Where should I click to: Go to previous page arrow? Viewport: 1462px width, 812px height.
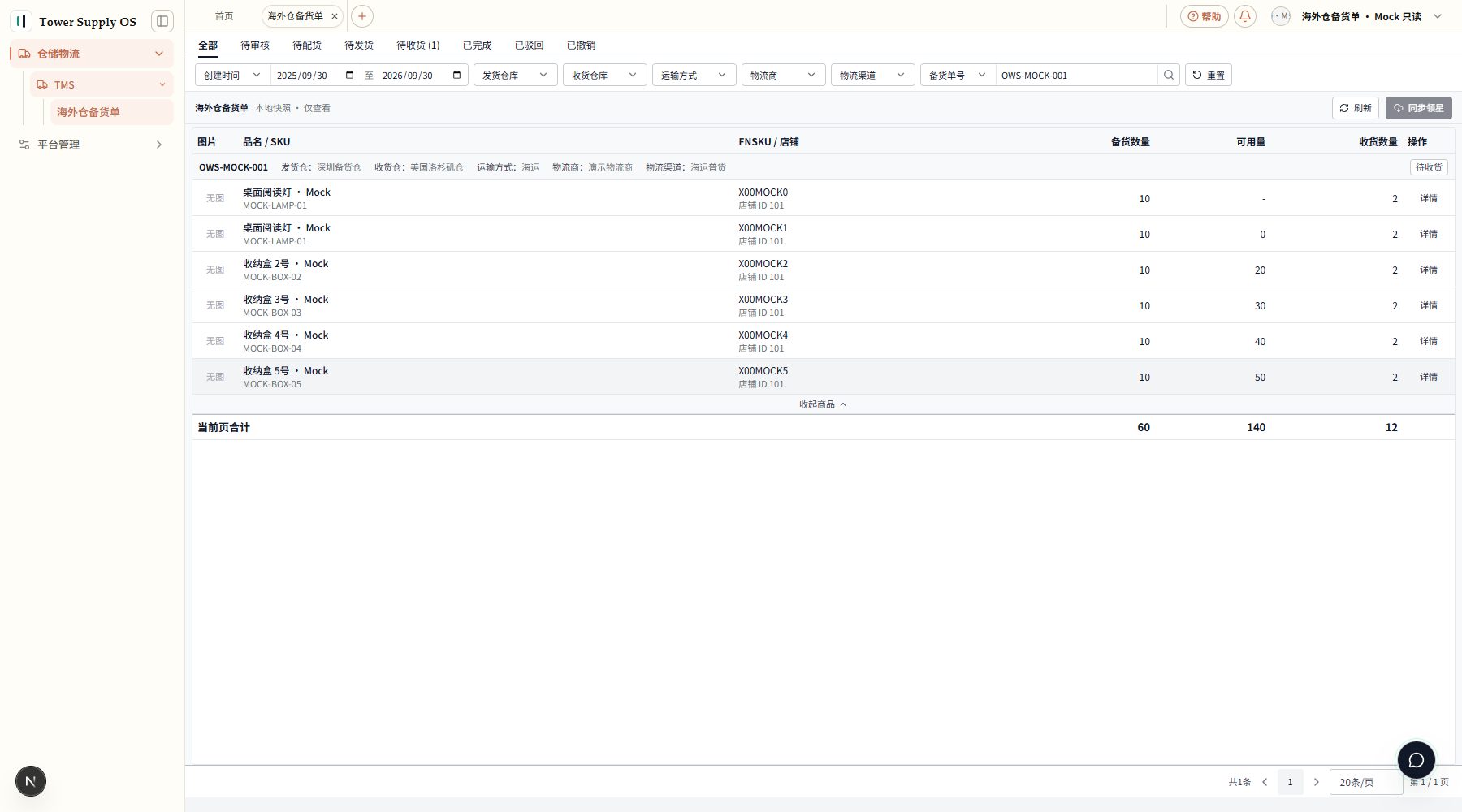1265,782
